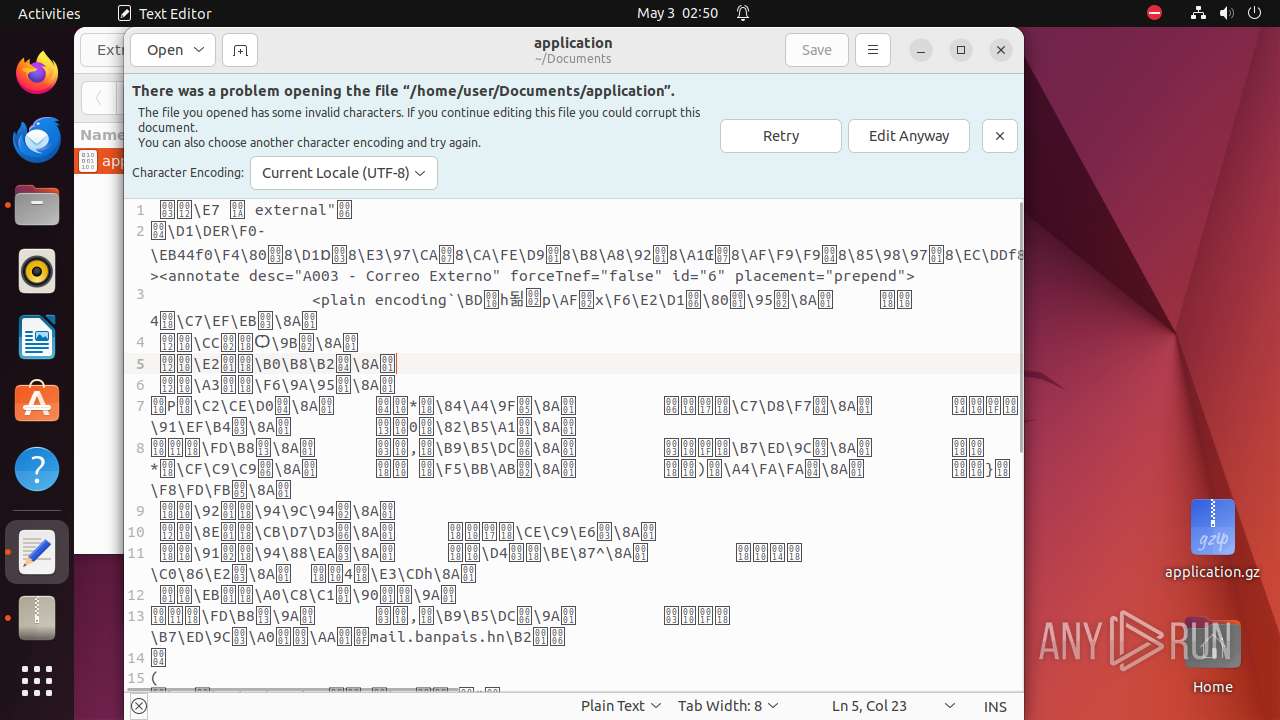This screenshot has height=720, width=1280.
Task: Launch Thunderbird mail from the dock
Action: pyautogui.click(x=37, y=139)
